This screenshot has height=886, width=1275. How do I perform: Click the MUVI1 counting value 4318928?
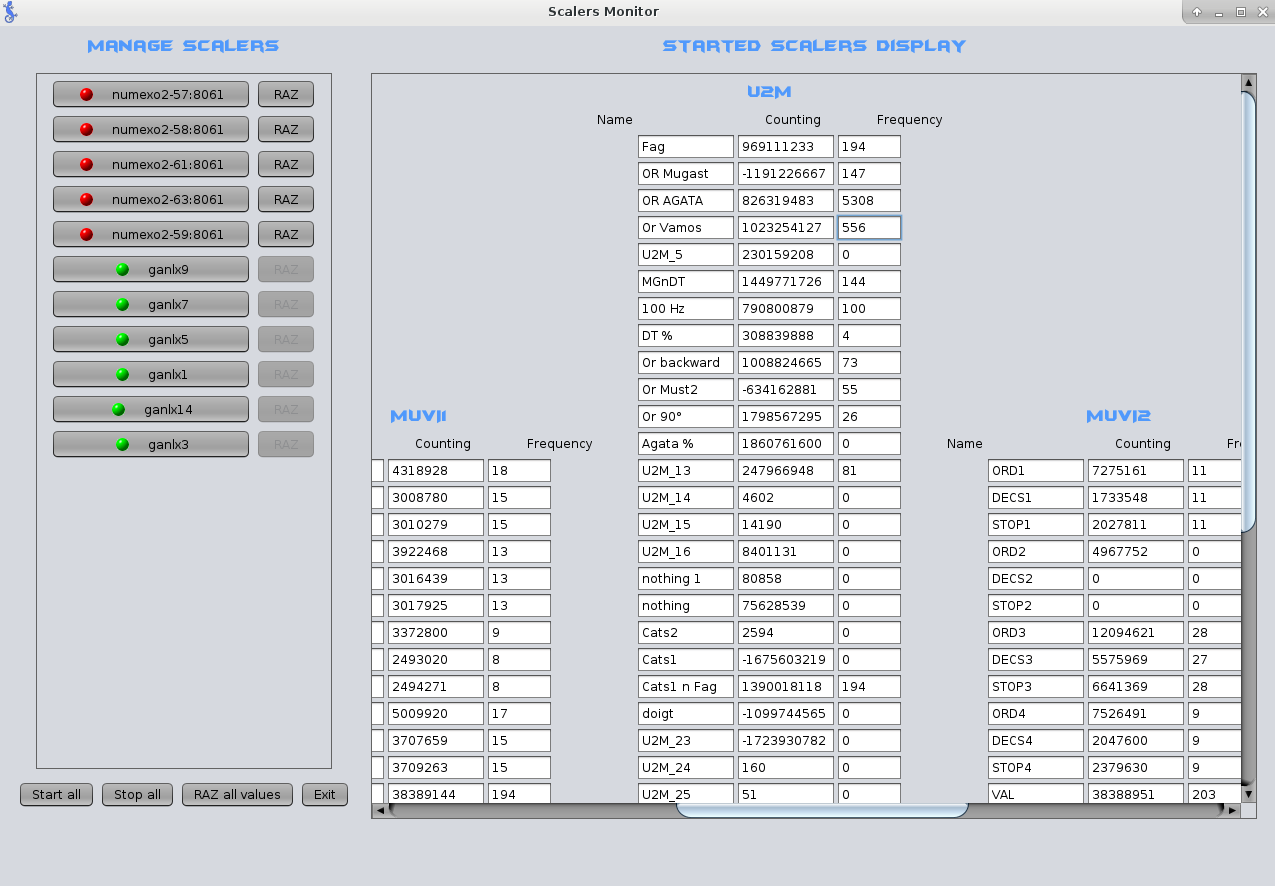pyautogui.click(x=436, y=471)
